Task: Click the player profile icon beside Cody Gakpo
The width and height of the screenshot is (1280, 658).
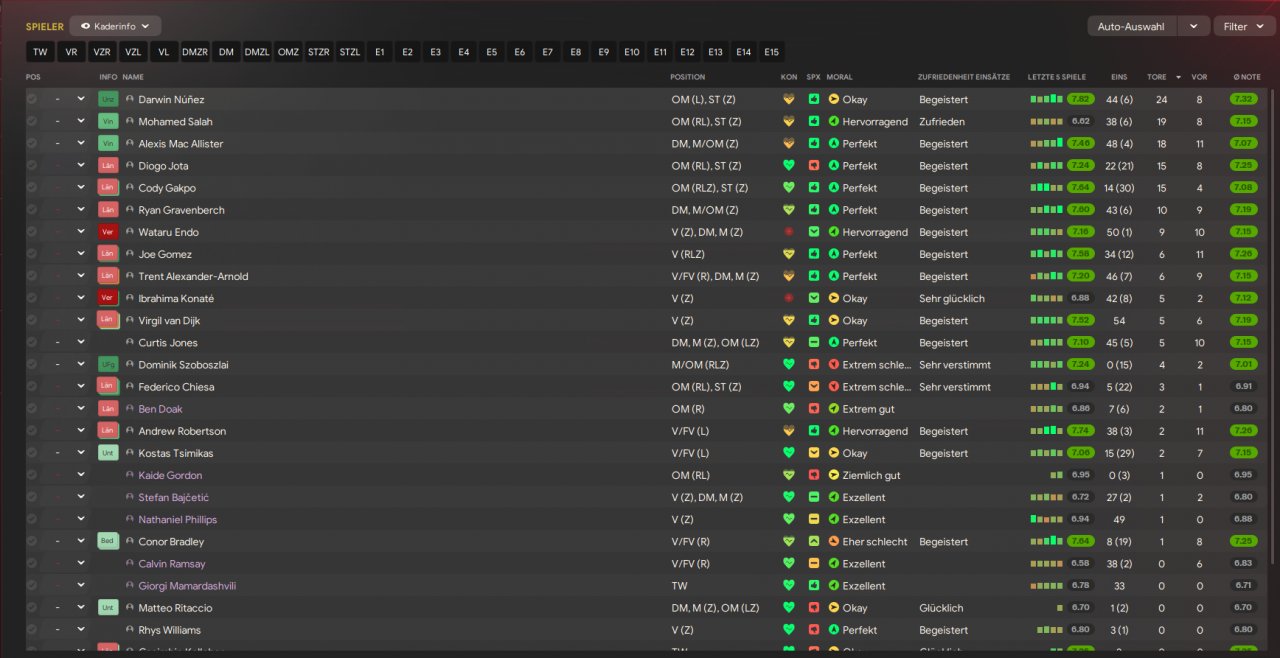Action: (x=130, y=188)
